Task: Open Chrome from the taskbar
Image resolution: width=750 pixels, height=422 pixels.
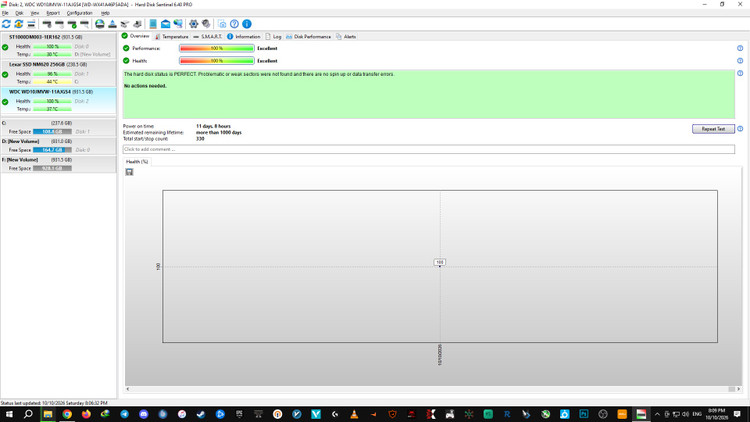Action: coord(67,414)
